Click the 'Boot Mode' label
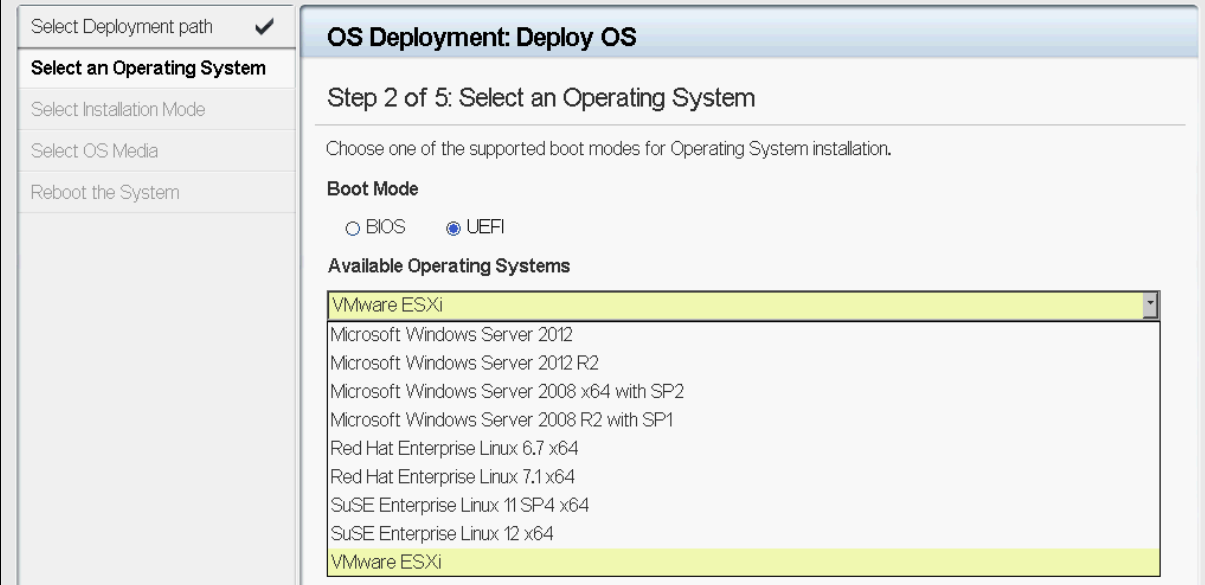This screenshot has width=1205, height=585. [372, 189]
